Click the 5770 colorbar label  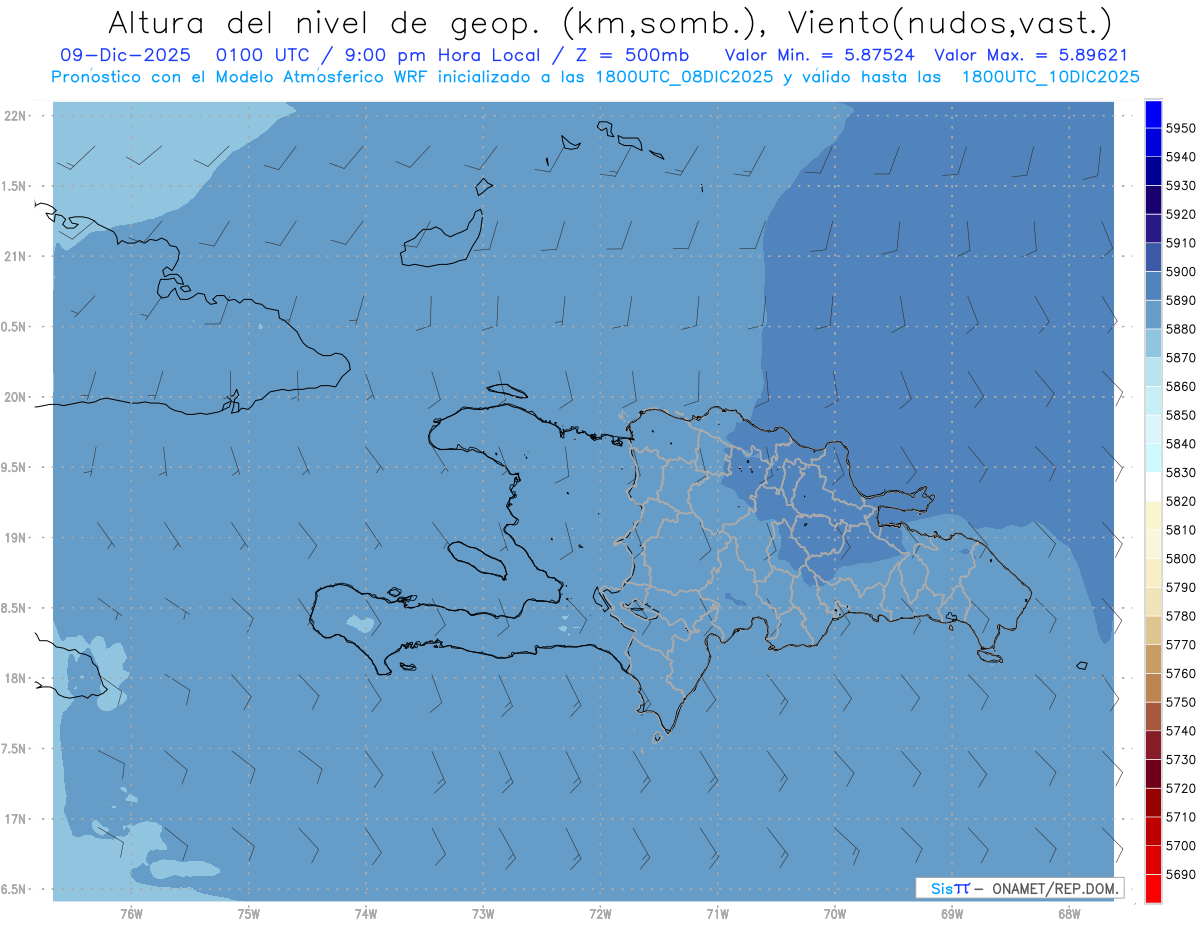pos(1181,645)
